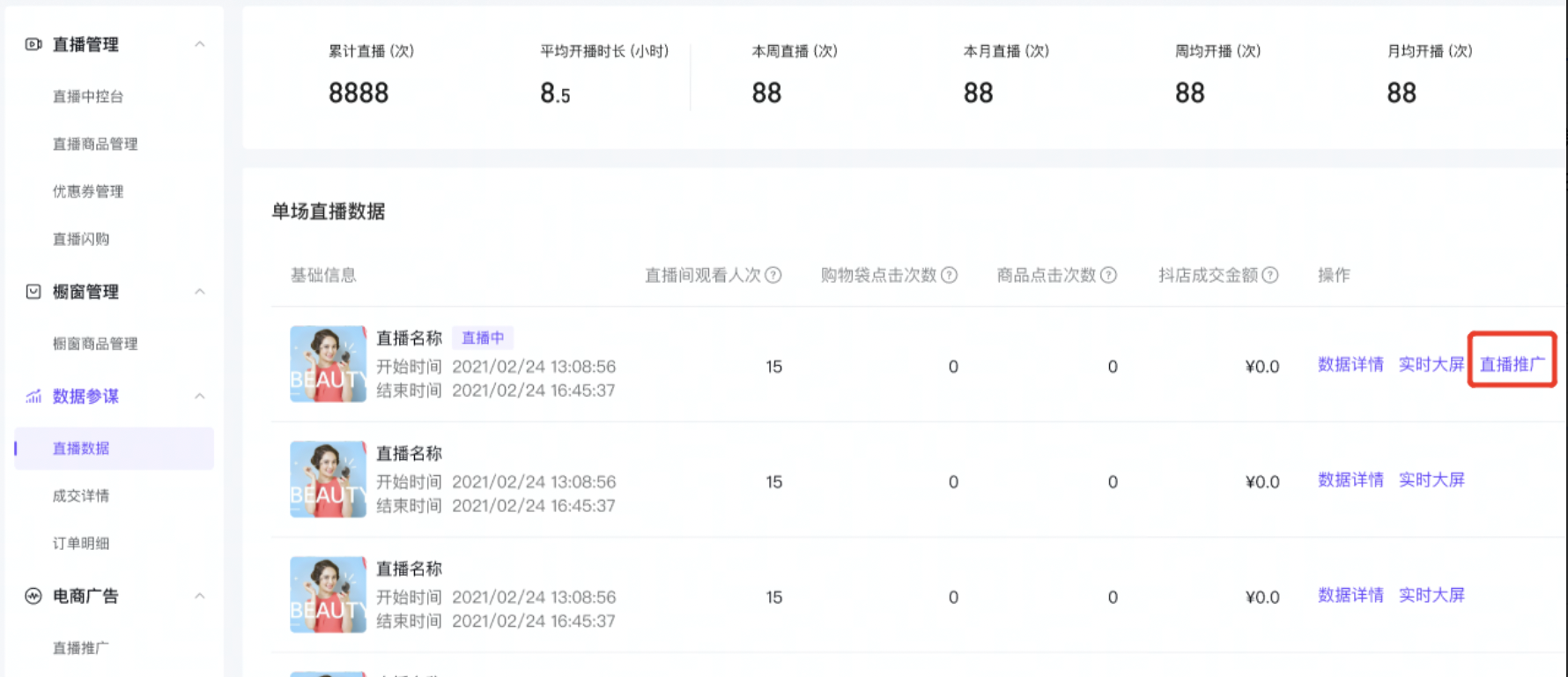Open 数据详情 for the 直播中 row

(1350, 365)
